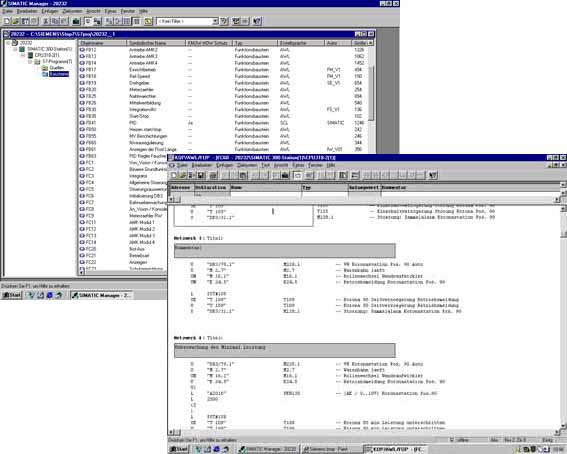Open Datei menu in SIMATIC Manager

[x=7, y=11]
